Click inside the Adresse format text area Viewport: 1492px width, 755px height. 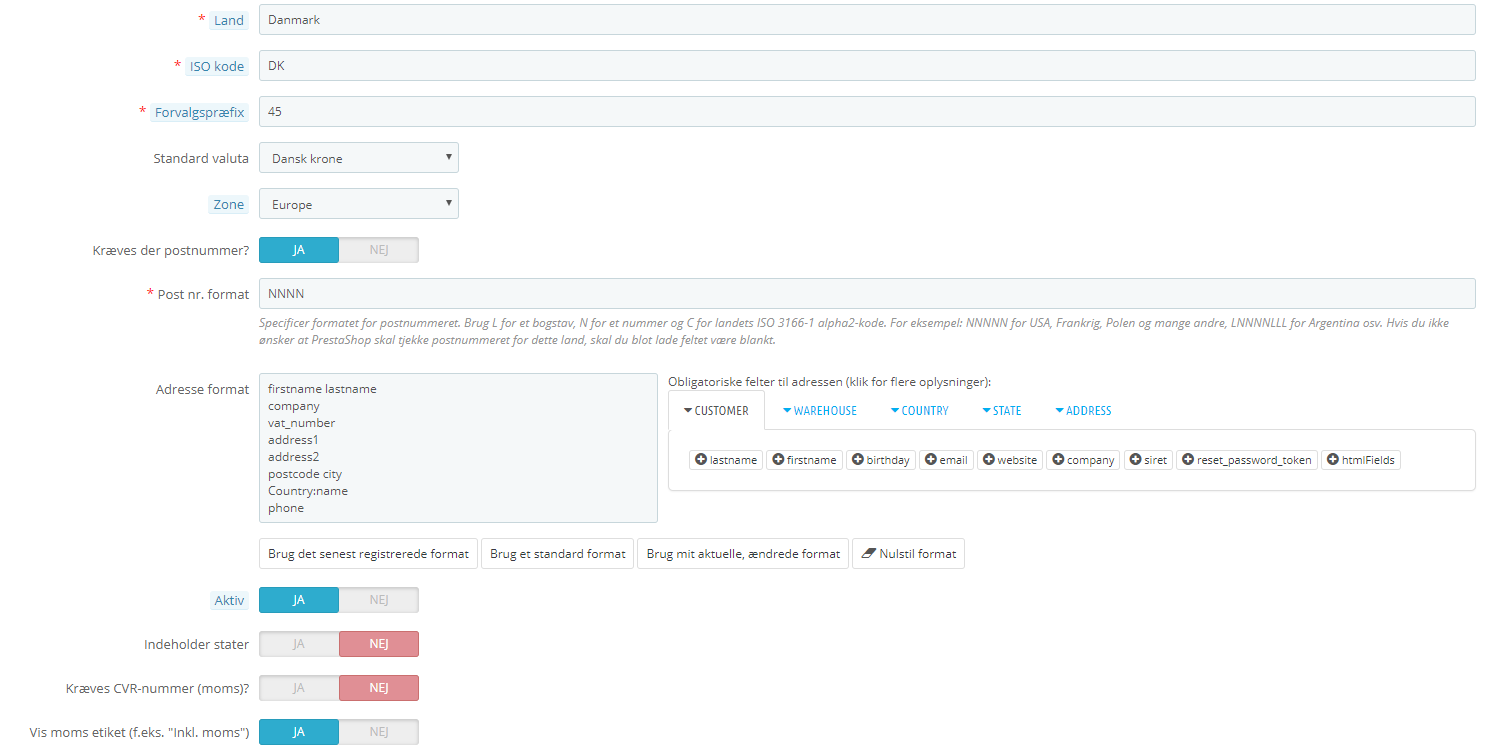tap(458, 448)
